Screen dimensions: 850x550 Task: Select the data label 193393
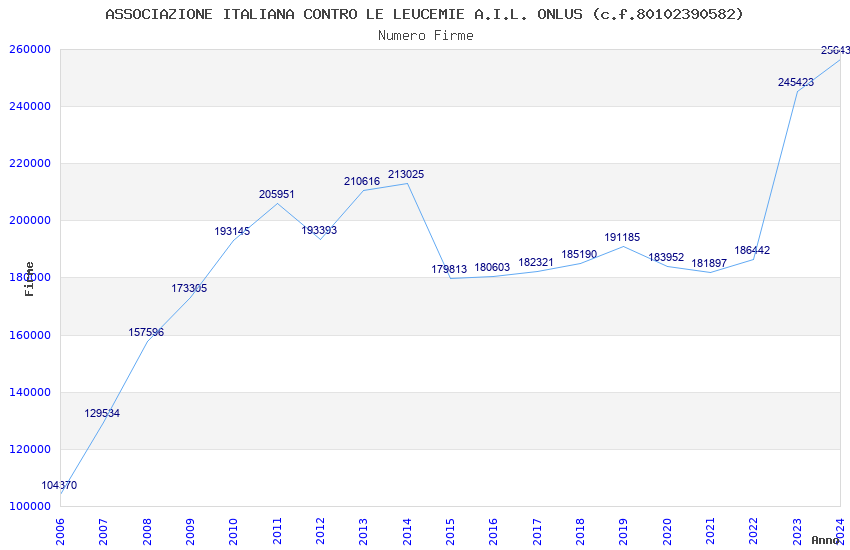pos(319,230)
